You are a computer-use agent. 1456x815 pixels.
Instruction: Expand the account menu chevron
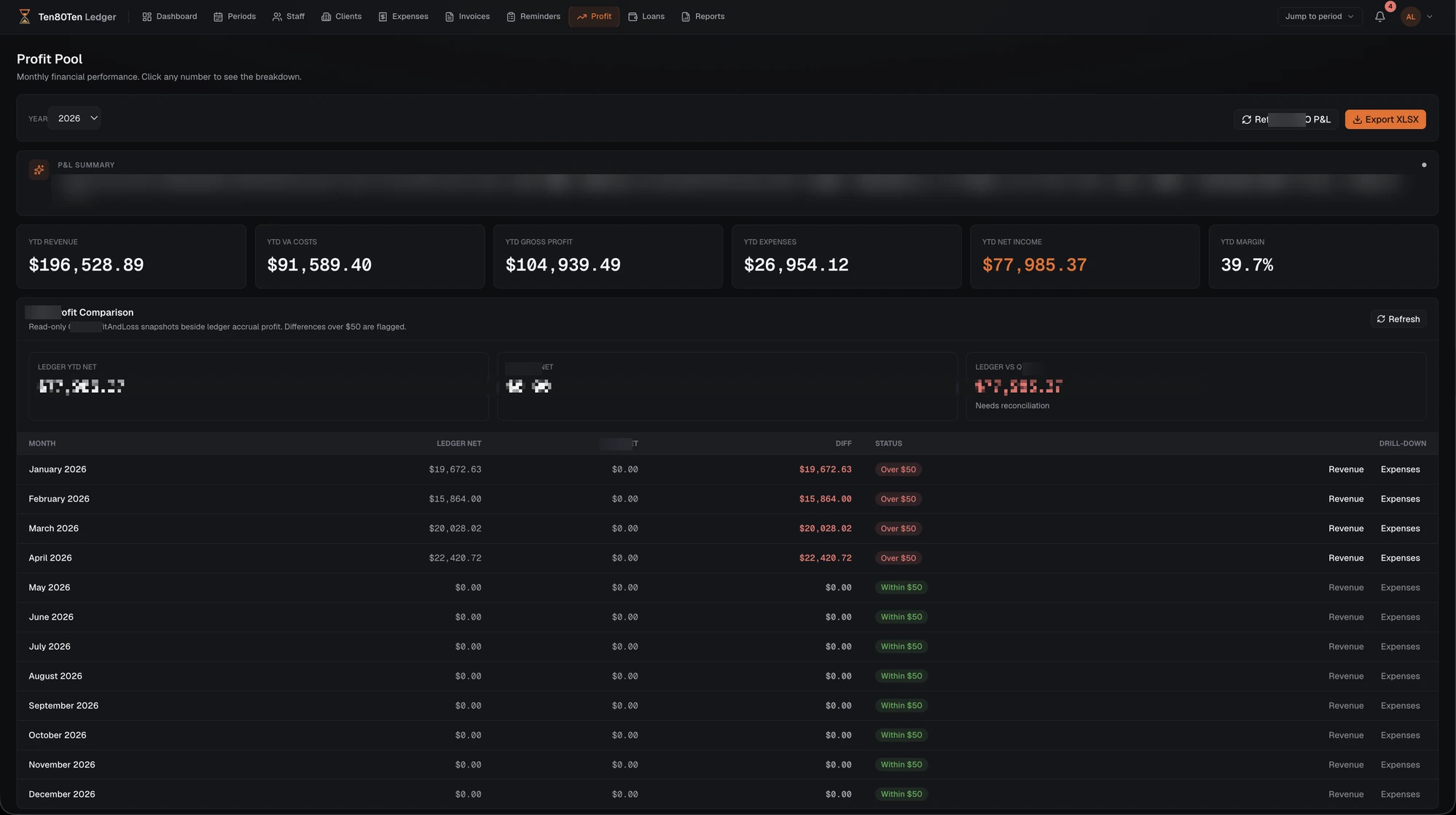tap(1430, 17)
